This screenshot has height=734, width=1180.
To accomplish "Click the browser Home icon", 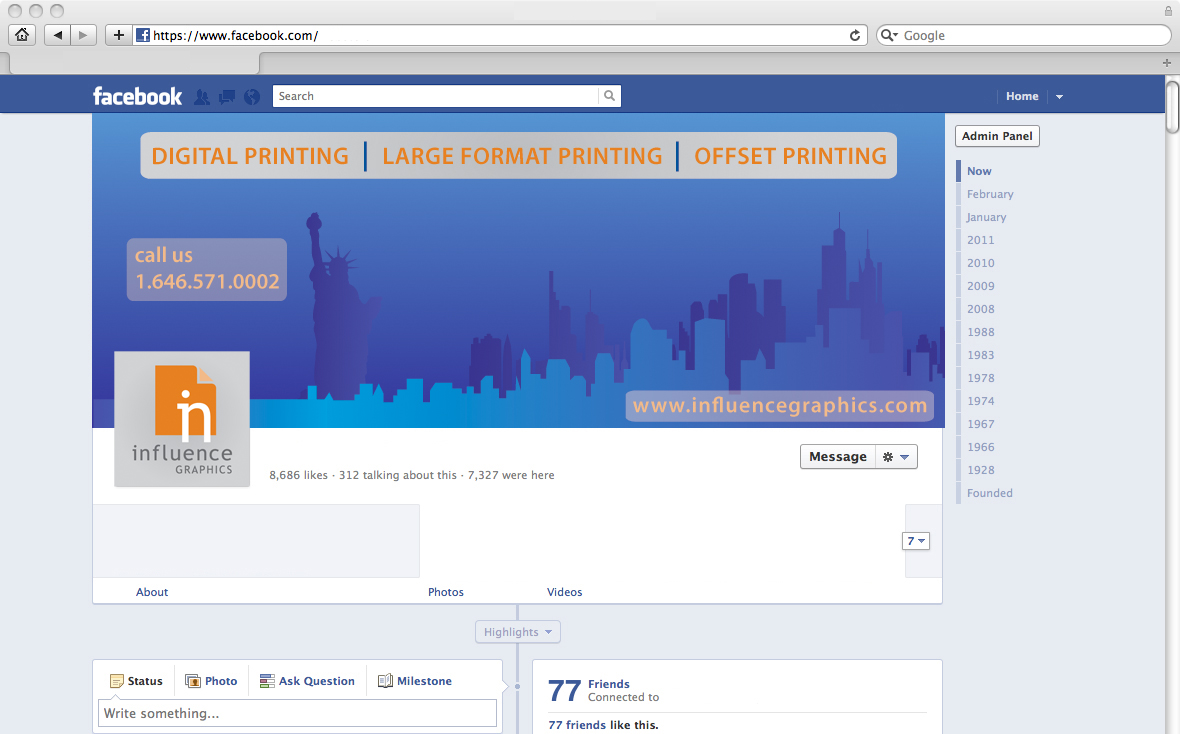I will [22, 35].
